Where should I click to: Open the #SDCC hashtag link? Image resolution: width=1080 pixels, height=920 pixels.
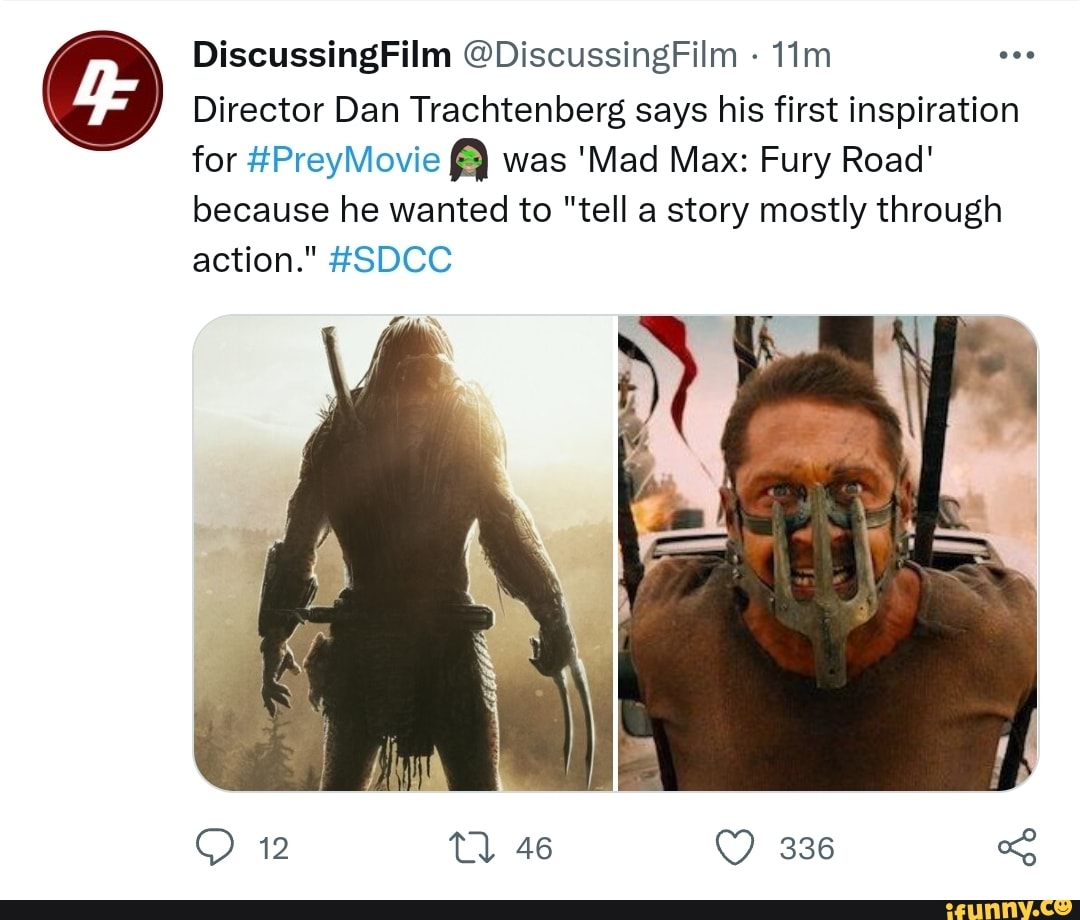point(391,260)
